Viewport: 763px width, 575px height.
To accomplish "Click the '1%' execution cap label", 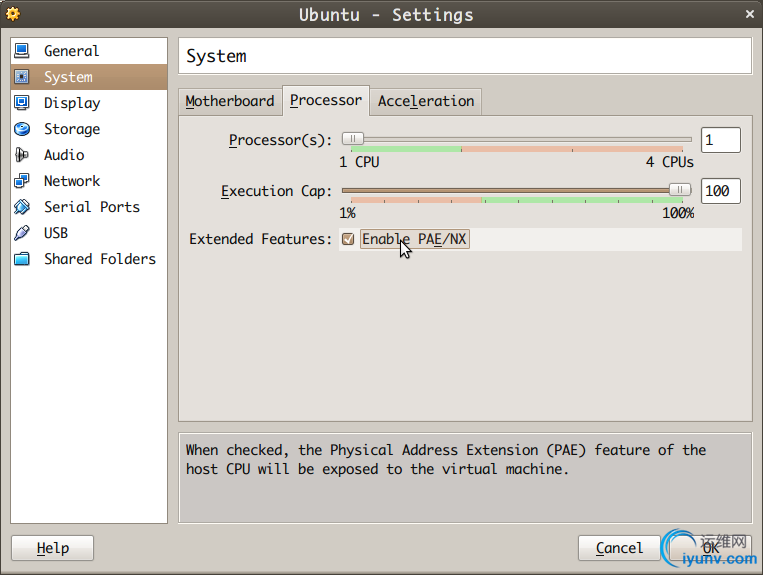I will click(x=347, y=213).
